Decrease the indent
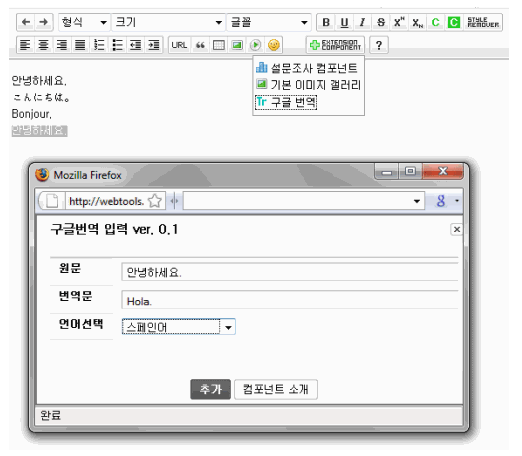The image size is (522, 456). point(135,45)
